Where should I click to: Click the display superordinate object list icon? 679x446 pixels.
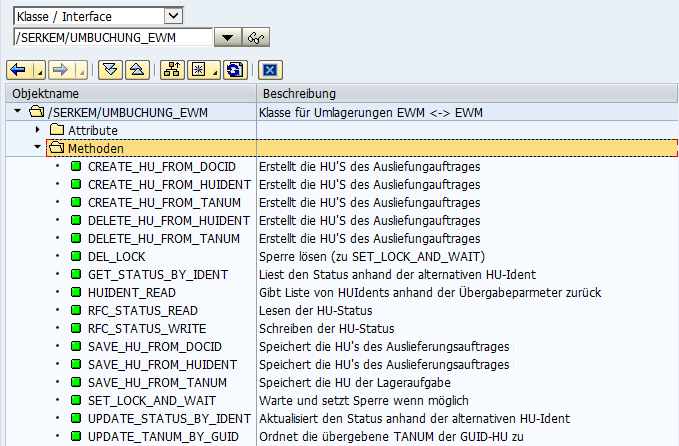pos(171,70)
